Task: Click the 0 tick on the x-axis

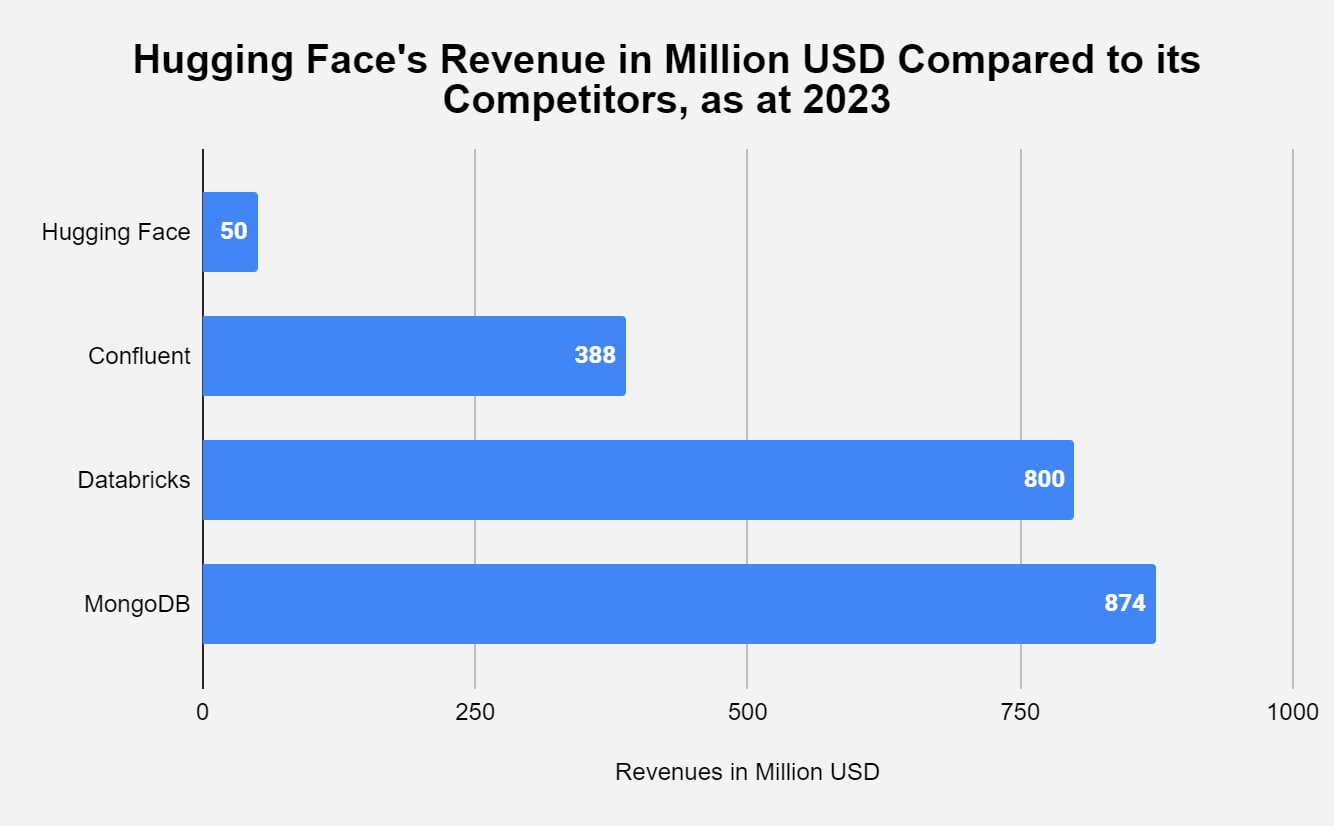Action: point(203,714)
